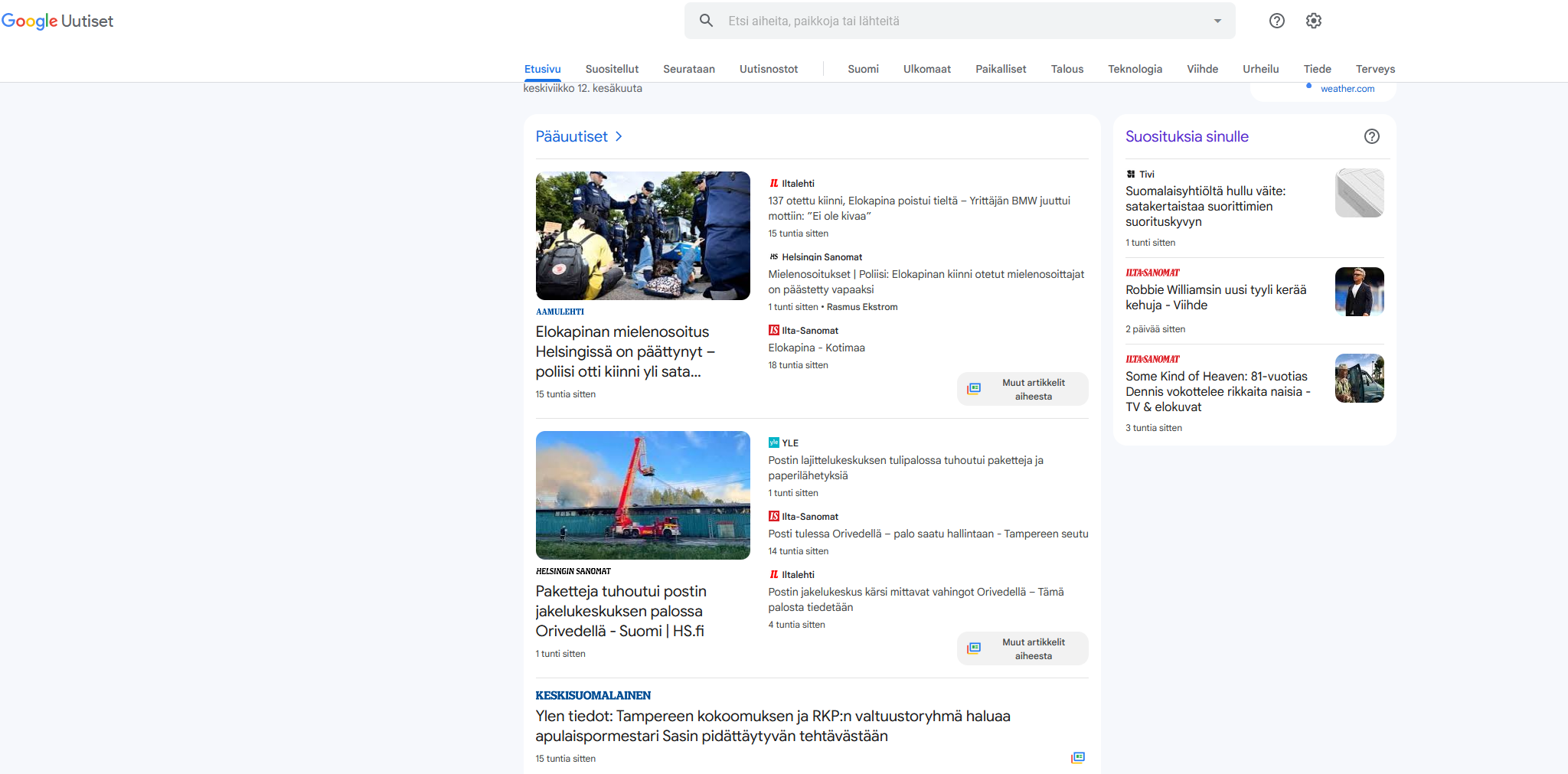Click the full coverage icon beside Keskisuomalainen story
1568x774 pixels.
(1078, 758)
